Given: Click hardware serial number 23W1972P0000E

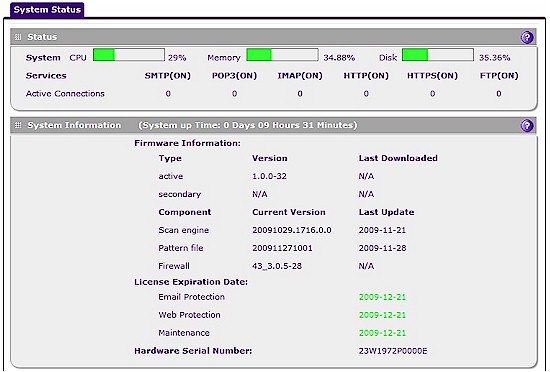Looking at the screenshot, I should pos(393,351).
